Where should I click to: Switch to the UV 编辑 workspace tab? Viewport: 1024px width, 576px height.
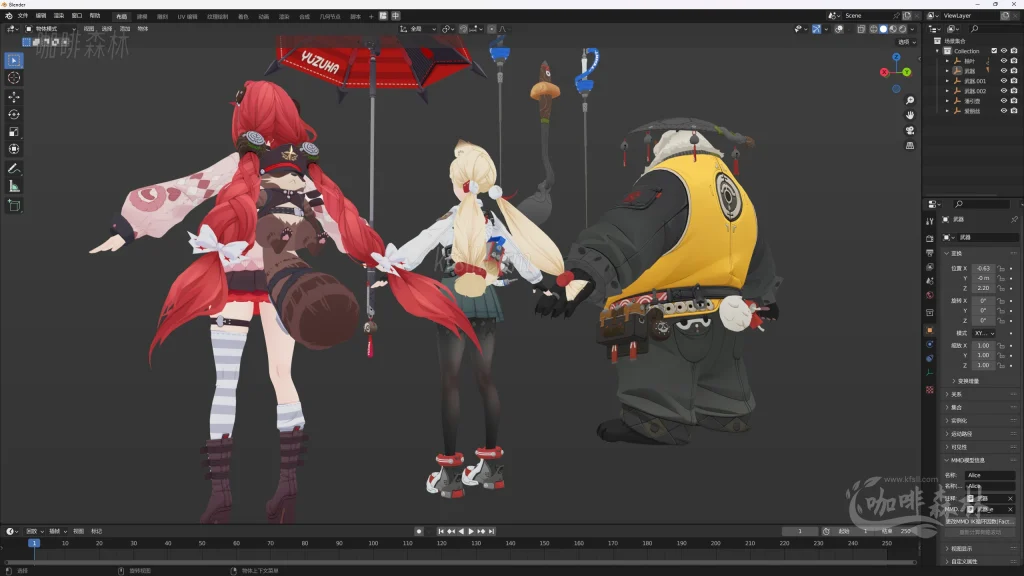pyautogui.click(x=187, y=16)
